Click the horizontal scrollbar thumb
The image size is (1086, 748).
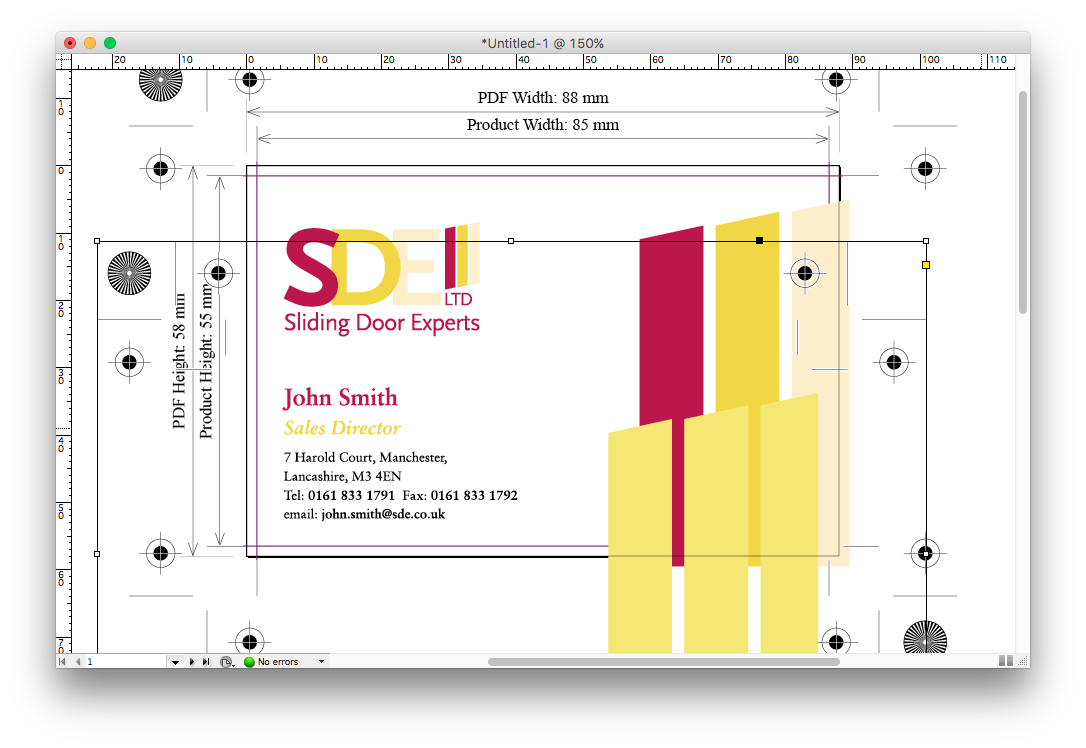click(665, 660)
